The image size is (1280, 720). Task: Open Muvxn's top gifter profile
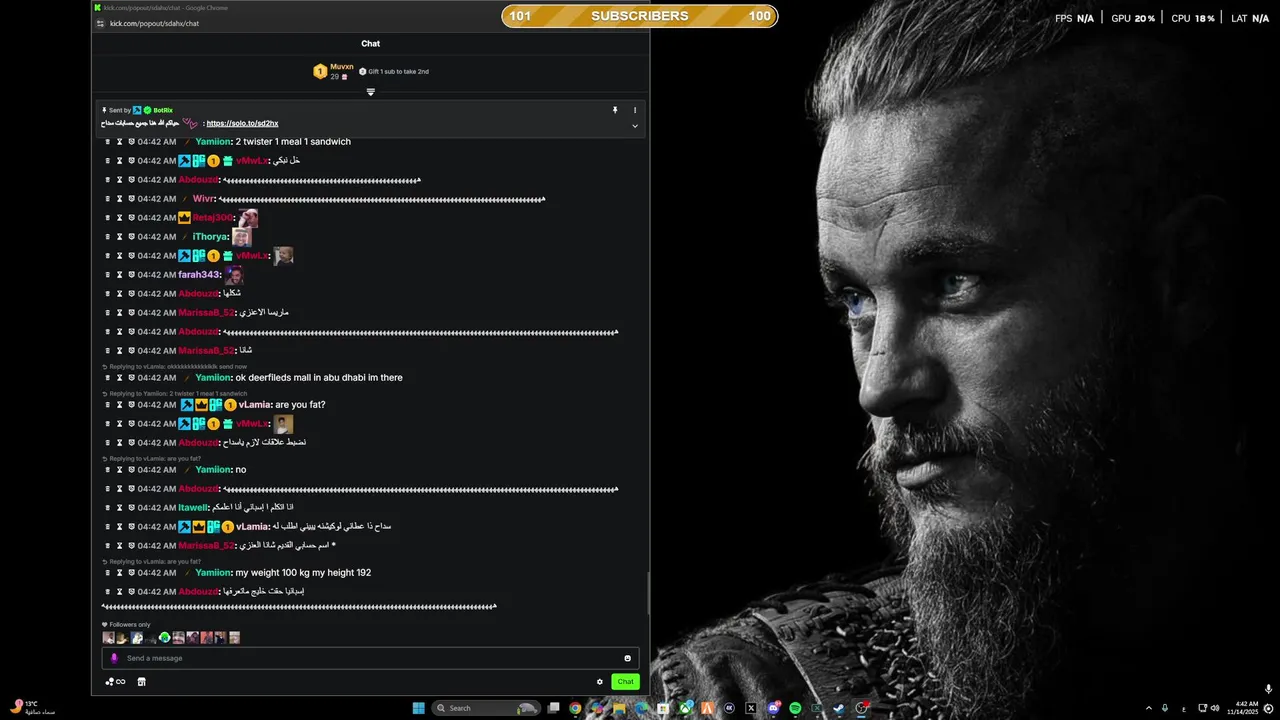(x=342, y=67)
